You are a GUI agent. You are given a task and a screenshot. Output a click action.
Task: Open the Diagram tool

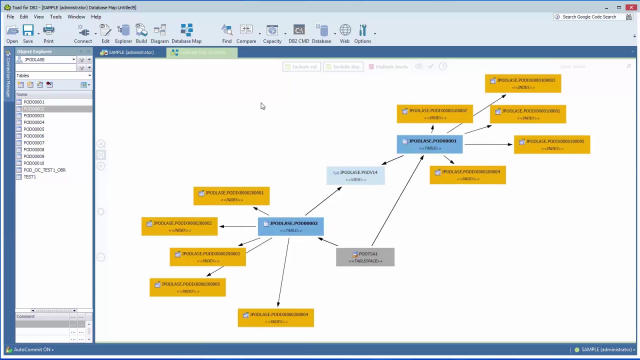point(160,33)
